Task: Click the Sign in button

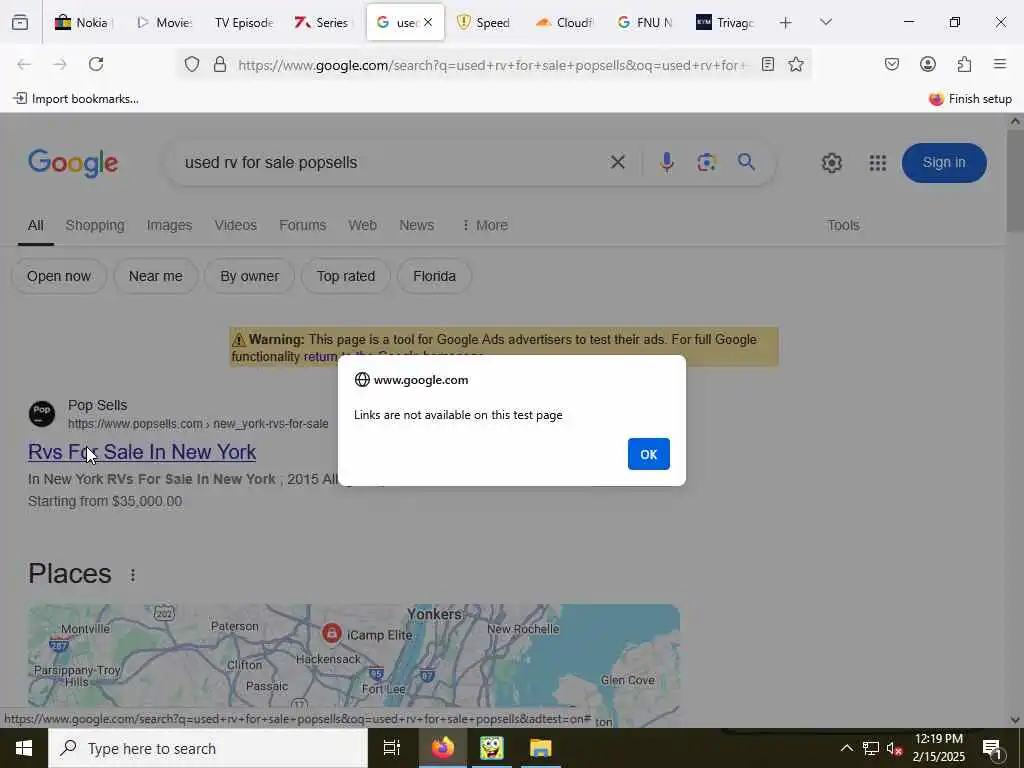Action: click(944, 163)
